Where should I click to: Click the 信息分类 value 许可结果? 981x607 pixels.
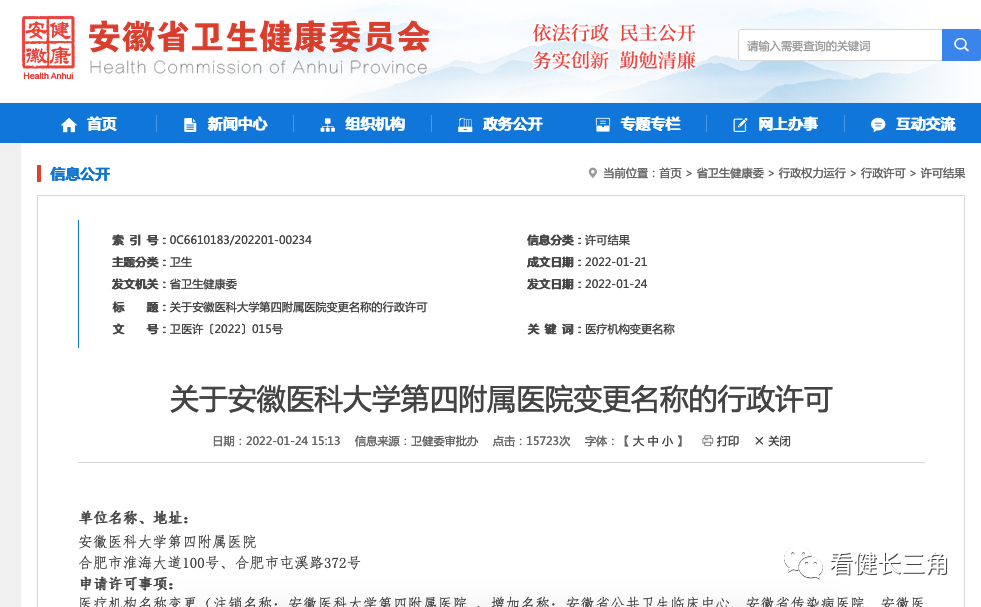(x=607, y=240)
